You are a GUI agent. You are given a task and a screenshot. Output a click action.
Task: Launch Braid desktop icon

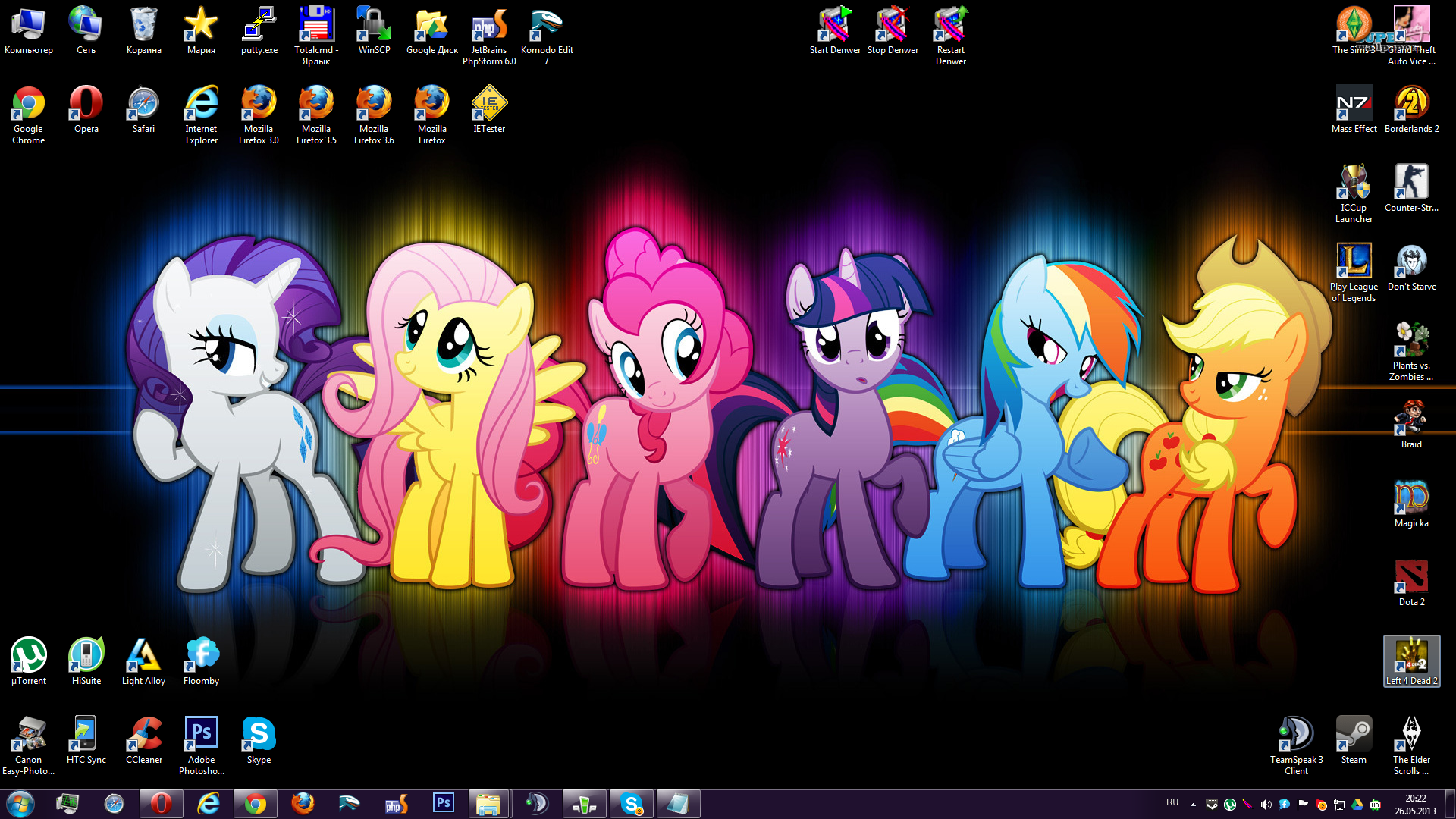click(x=1411, y=425)
